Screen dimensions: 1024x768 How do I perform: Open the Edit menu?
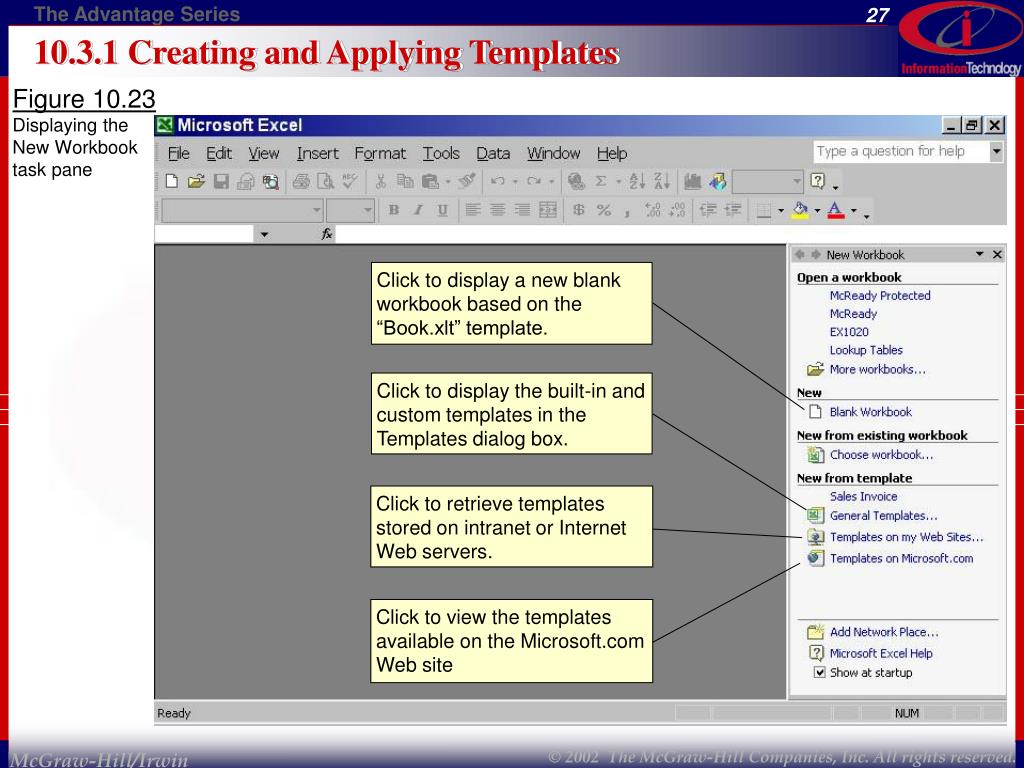(219, 153)
